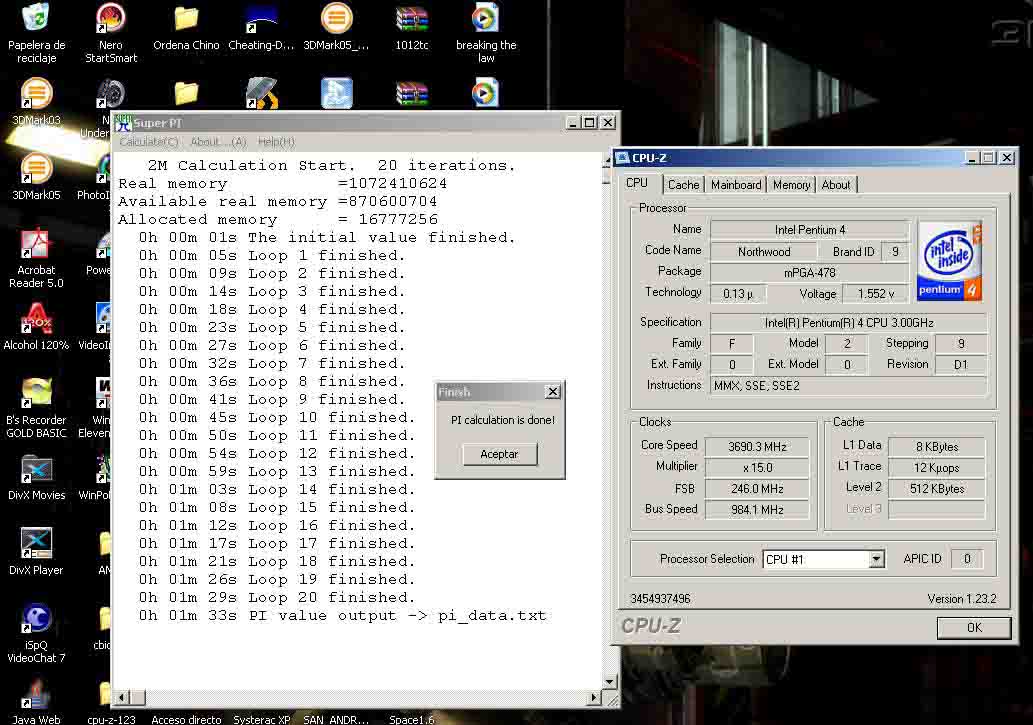Open the Help(H) menu in Super PI
The height and width of the screenshot is (725, 1033).
[276, 142]
